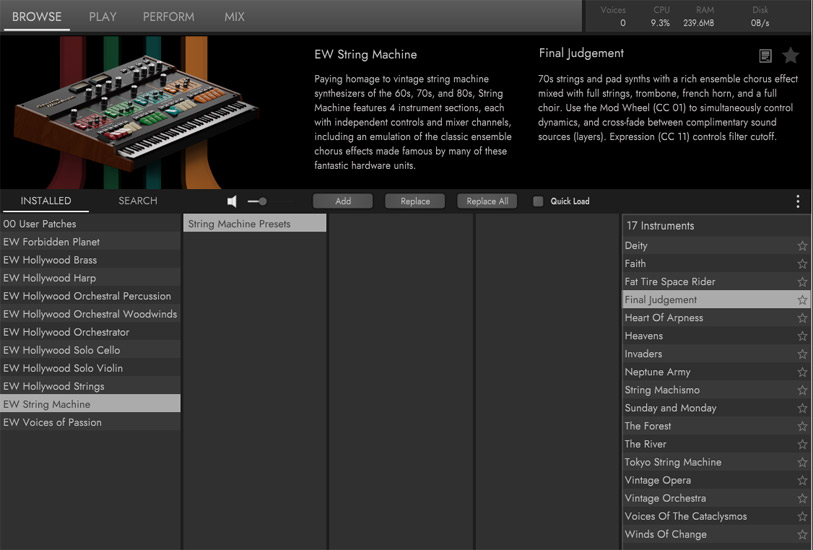Star the Deity instrument
Image resolution: width=813 pixels, height=550 pixels.
[802, 246]
